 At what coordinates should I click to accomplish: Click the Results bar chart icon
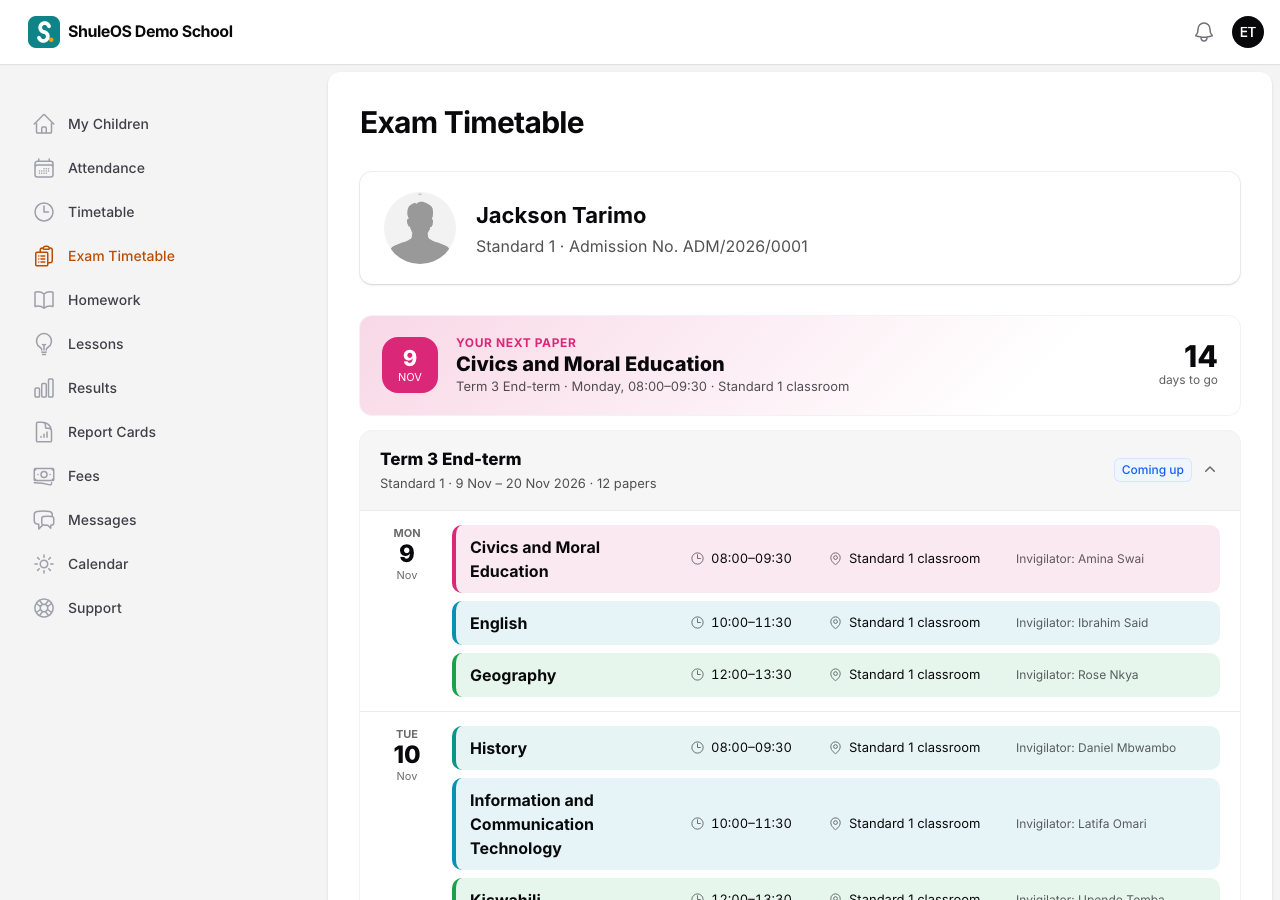[44, 388]
